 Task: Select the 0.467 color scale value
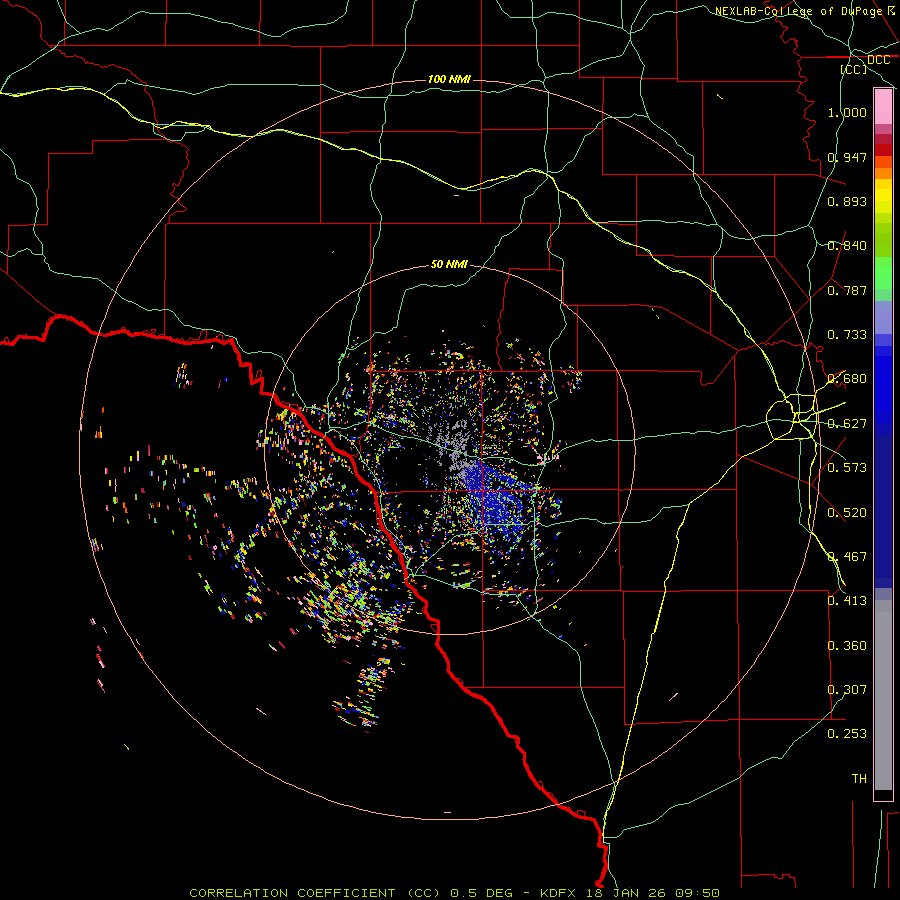(x=847, y=557)
